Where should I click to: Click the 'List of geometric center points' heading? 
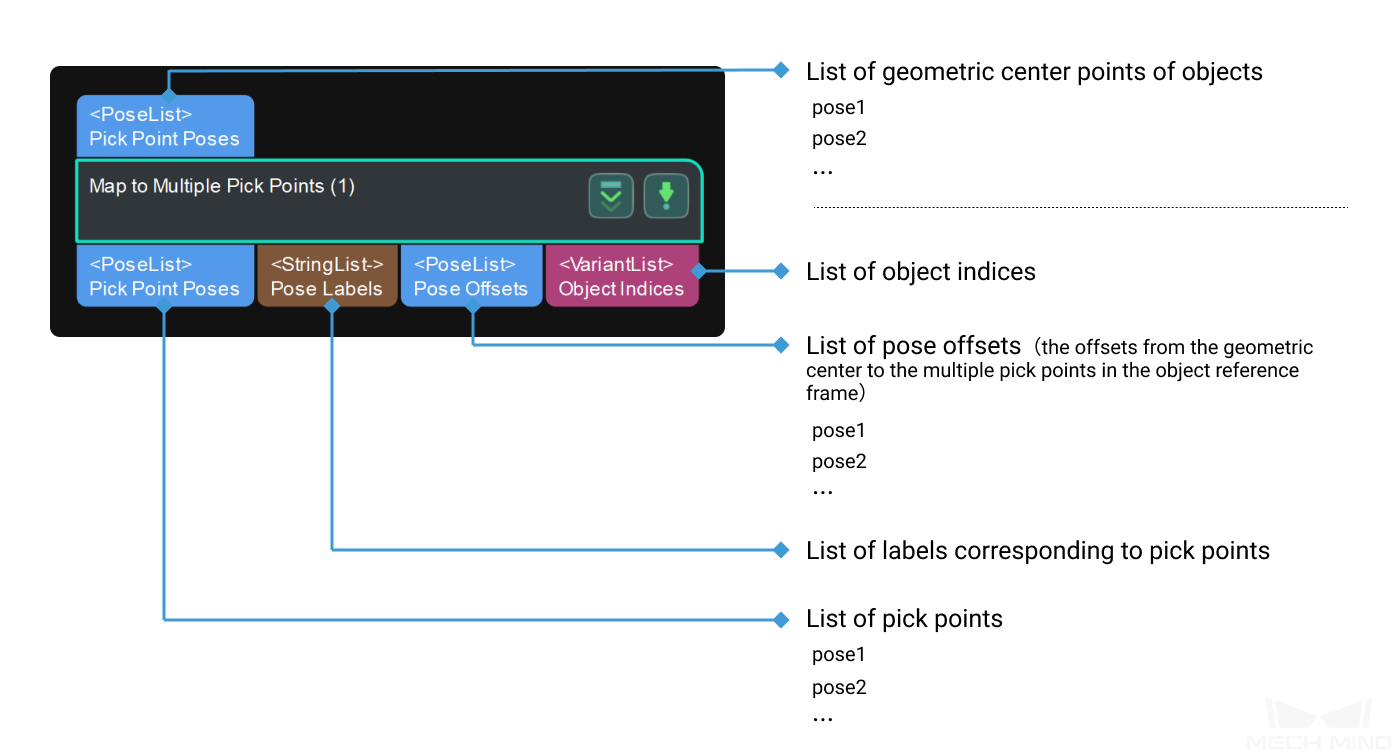point(1034,72)
